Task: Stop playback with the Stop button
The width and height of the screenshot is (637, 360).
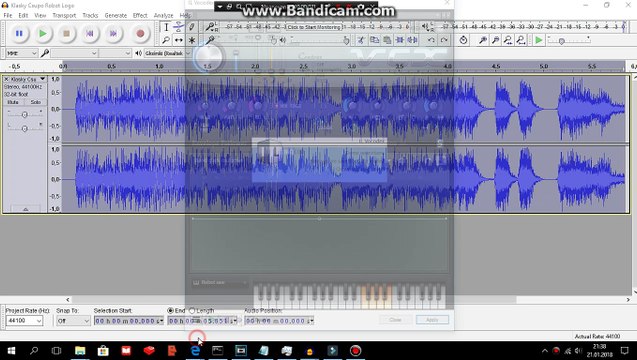Action: [66, 34]
